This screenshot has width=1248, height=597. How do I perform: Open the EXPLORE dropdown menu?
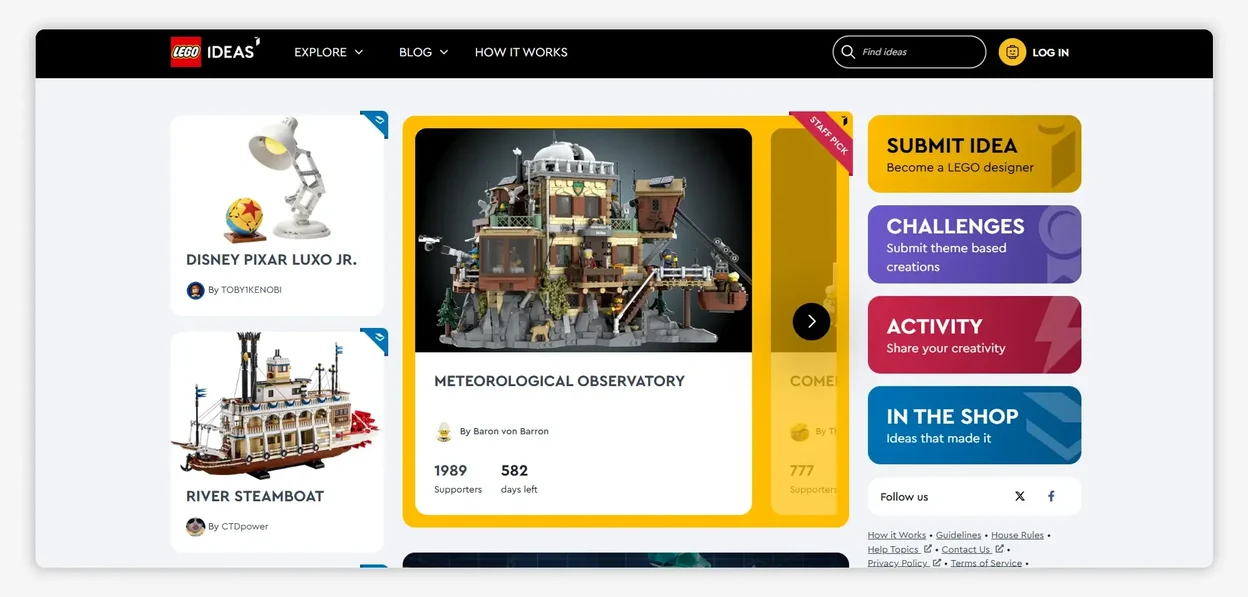click(x=329, y=52)
